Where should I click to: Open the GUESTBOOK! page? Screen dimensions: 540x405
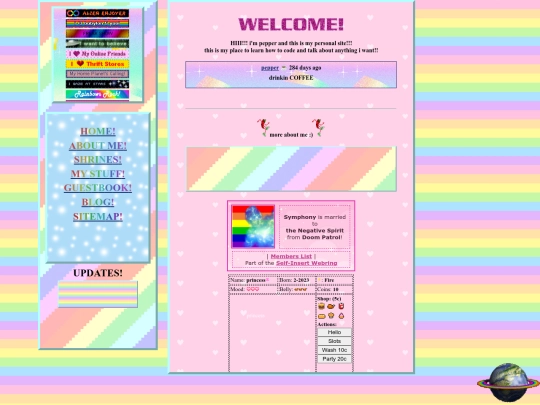click(98, 188)
